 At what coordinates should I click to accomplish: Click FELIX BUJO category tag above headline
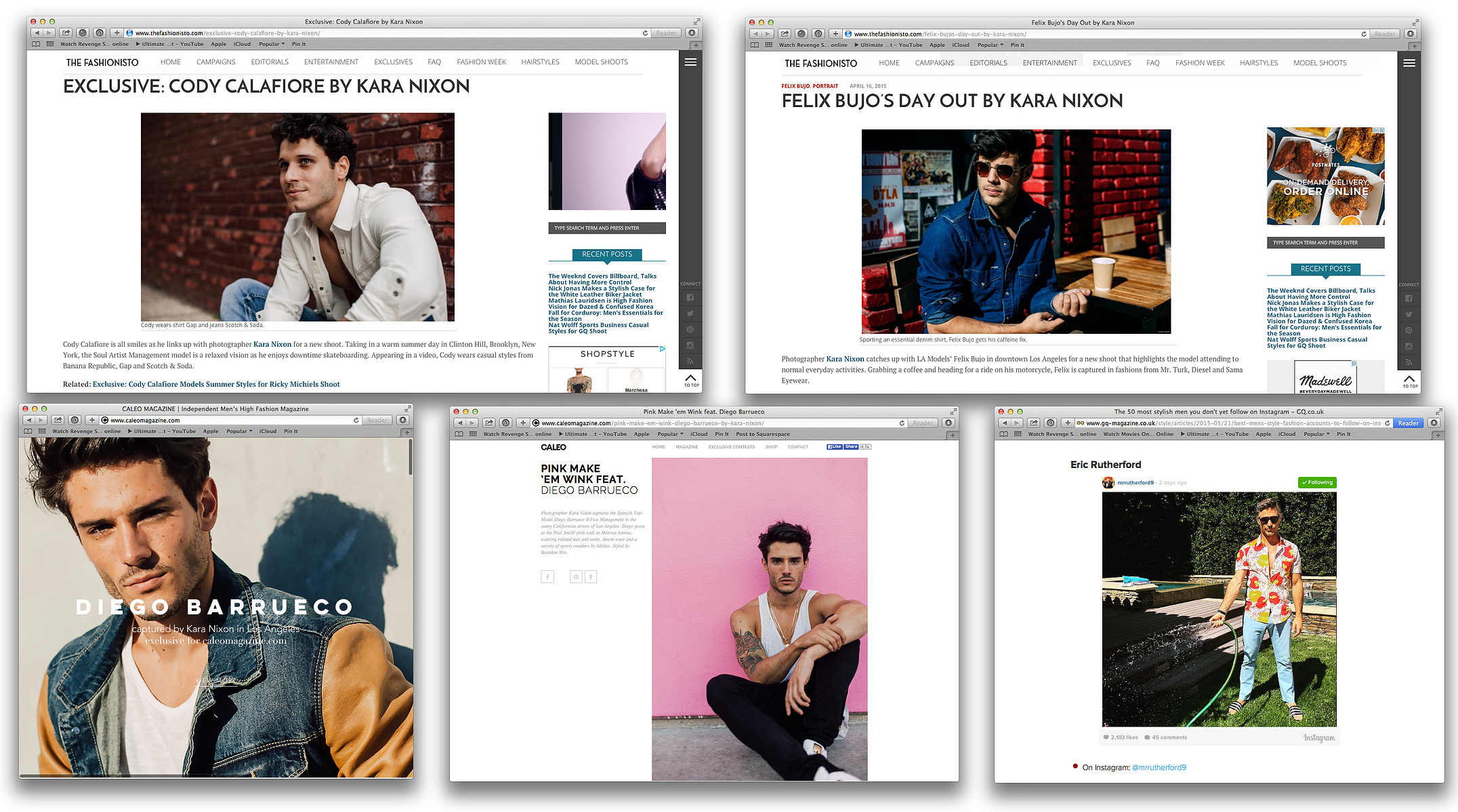point(795,86)
